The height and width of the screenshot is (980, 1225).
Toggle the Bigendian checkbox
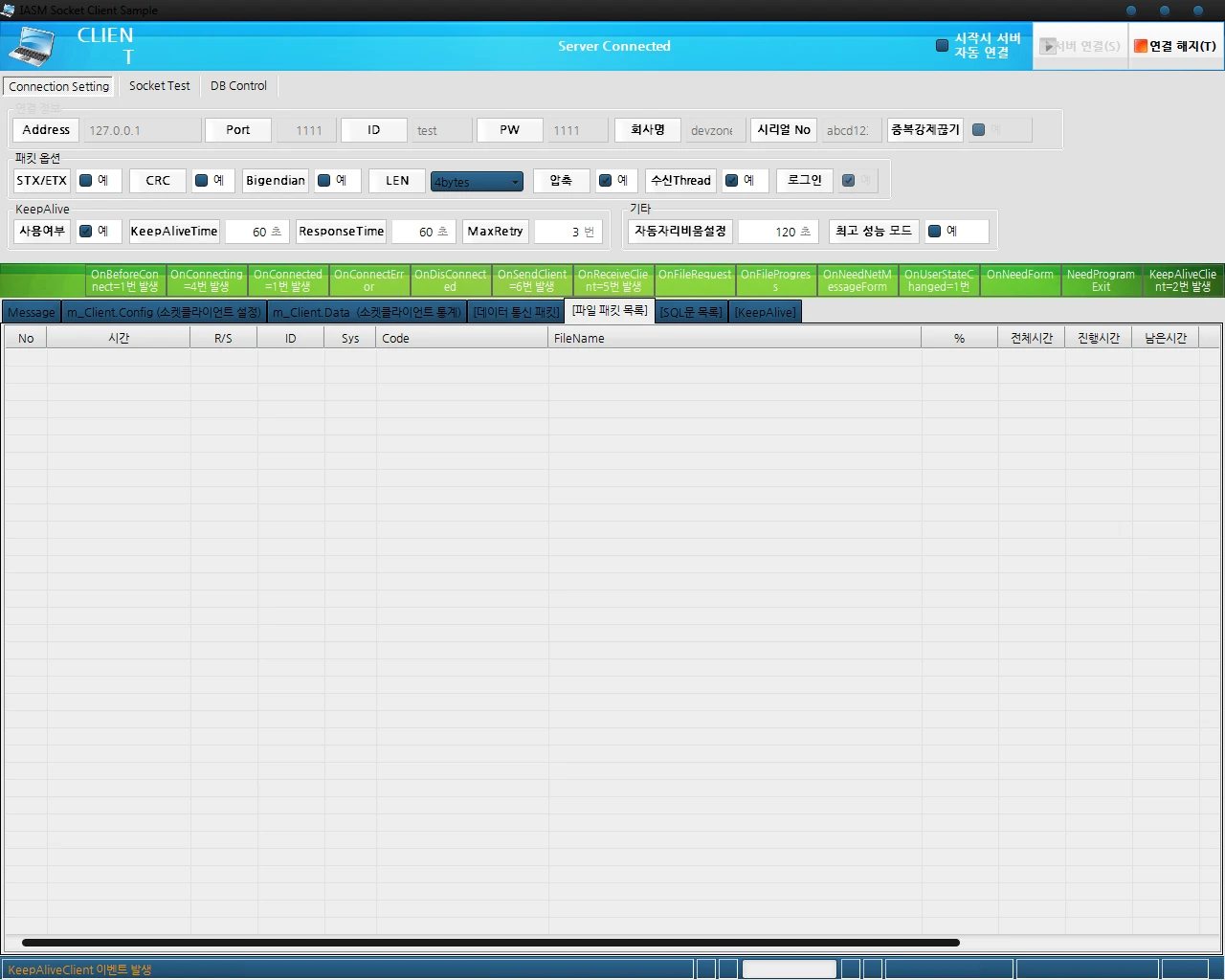point(323,180)
